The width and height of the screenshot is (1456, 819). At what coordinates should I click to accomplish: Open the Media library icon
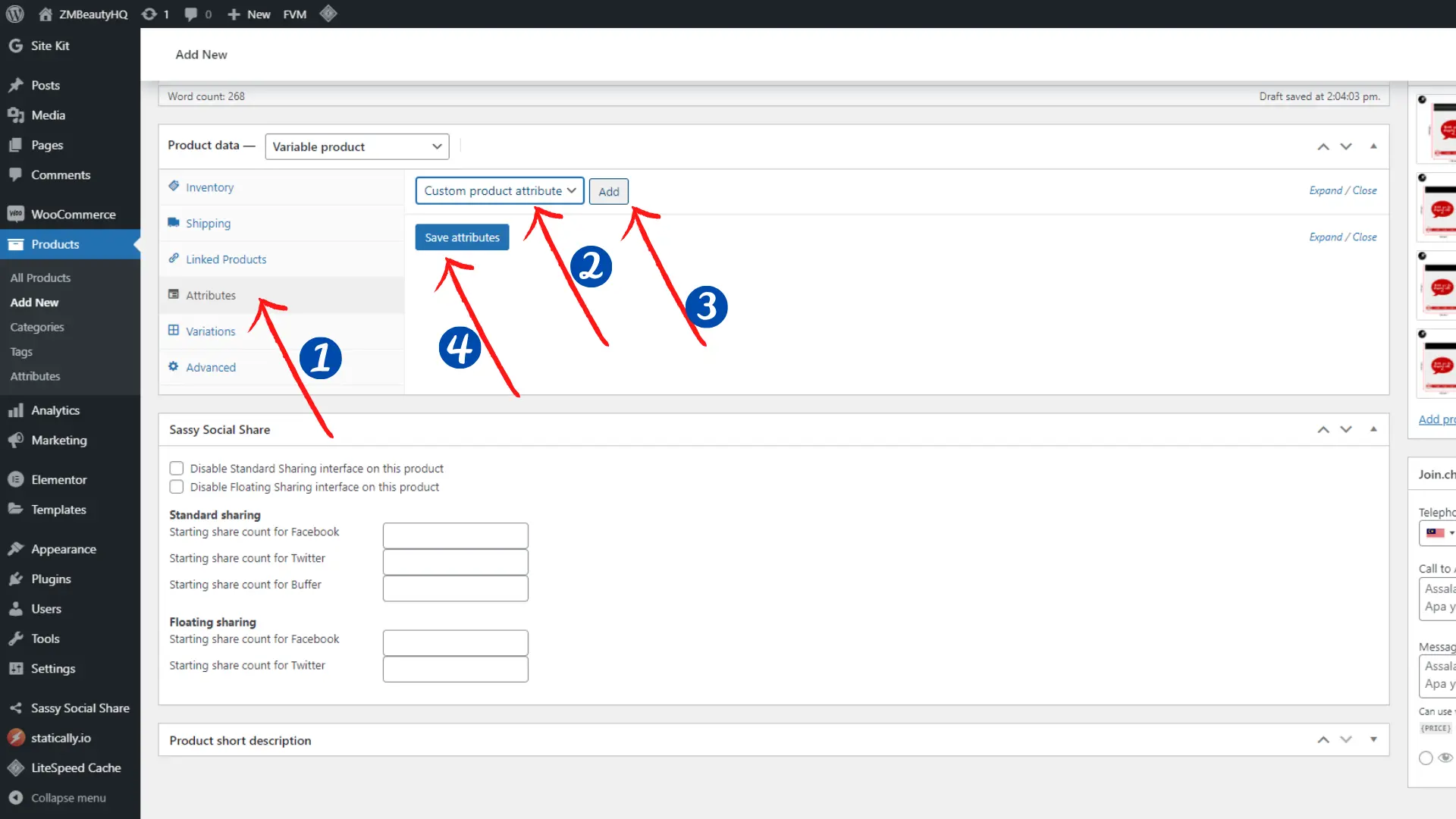click(16, 115)
